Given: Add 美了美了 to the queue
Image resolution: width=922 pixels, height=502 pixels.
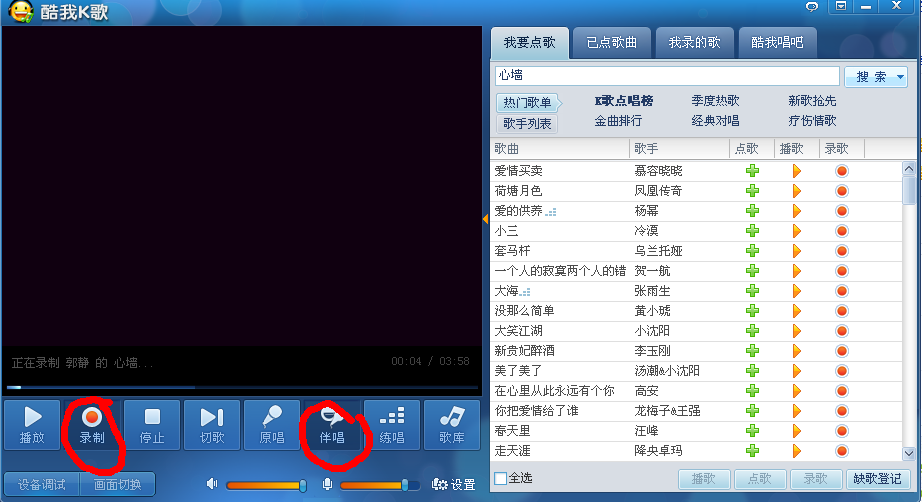Looking at the screenshot, I should click(x=752, y=371).
